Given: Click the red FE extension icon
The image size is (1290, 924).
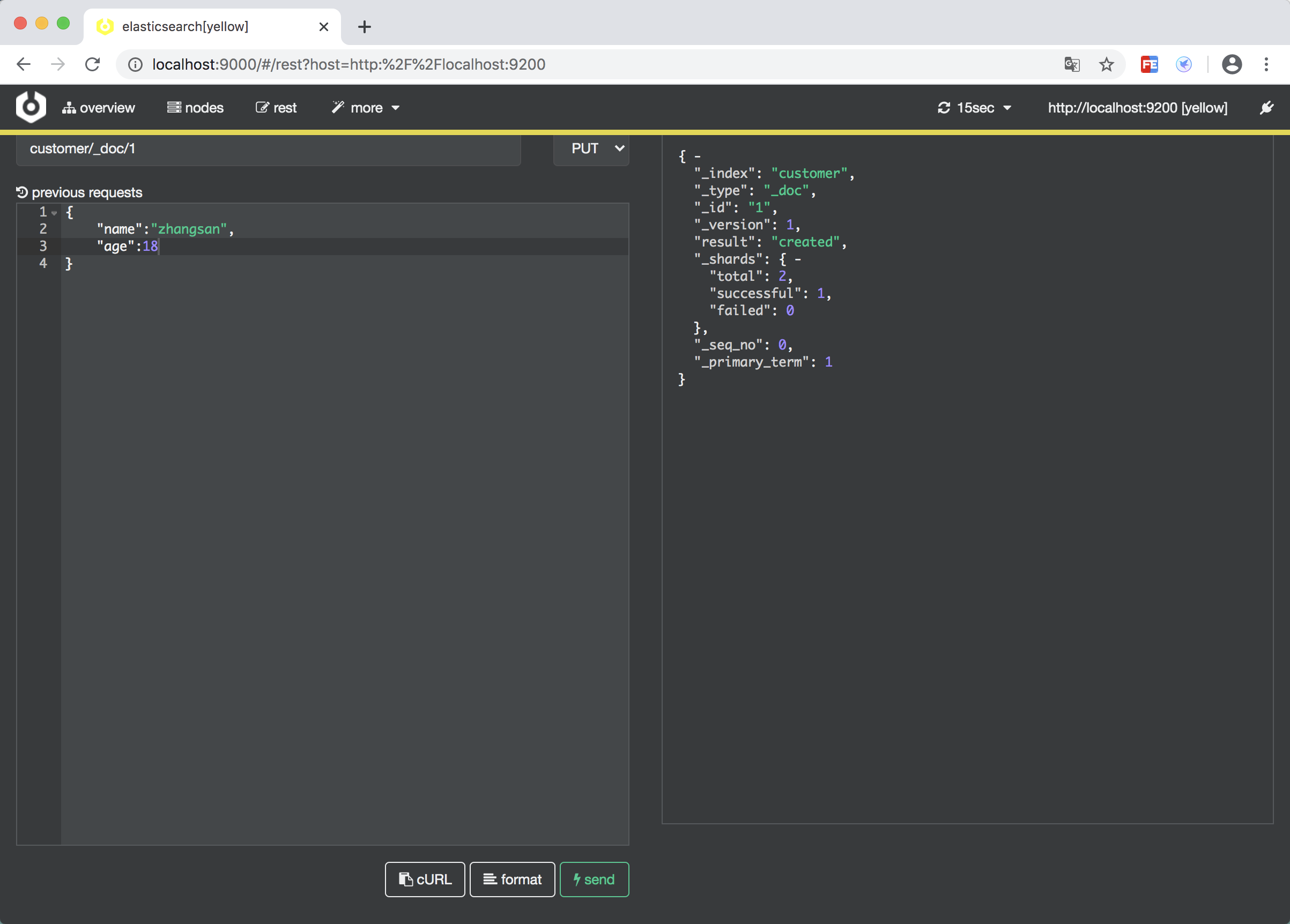Looking at the screenshot, I should [1149, 64].
